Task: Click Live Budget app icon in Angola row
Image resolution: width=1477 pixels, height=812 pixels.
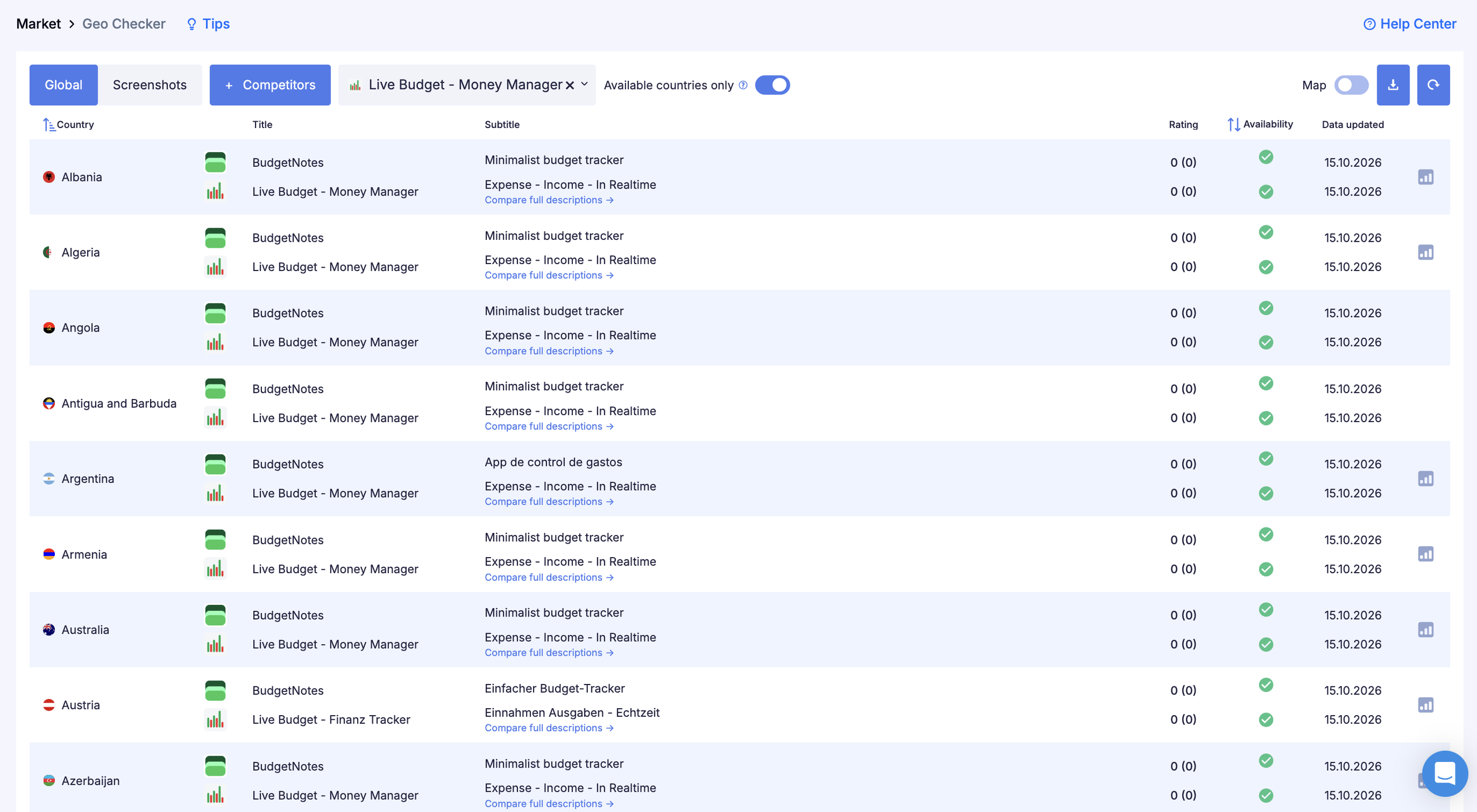Action: click(x=215, y=343)
